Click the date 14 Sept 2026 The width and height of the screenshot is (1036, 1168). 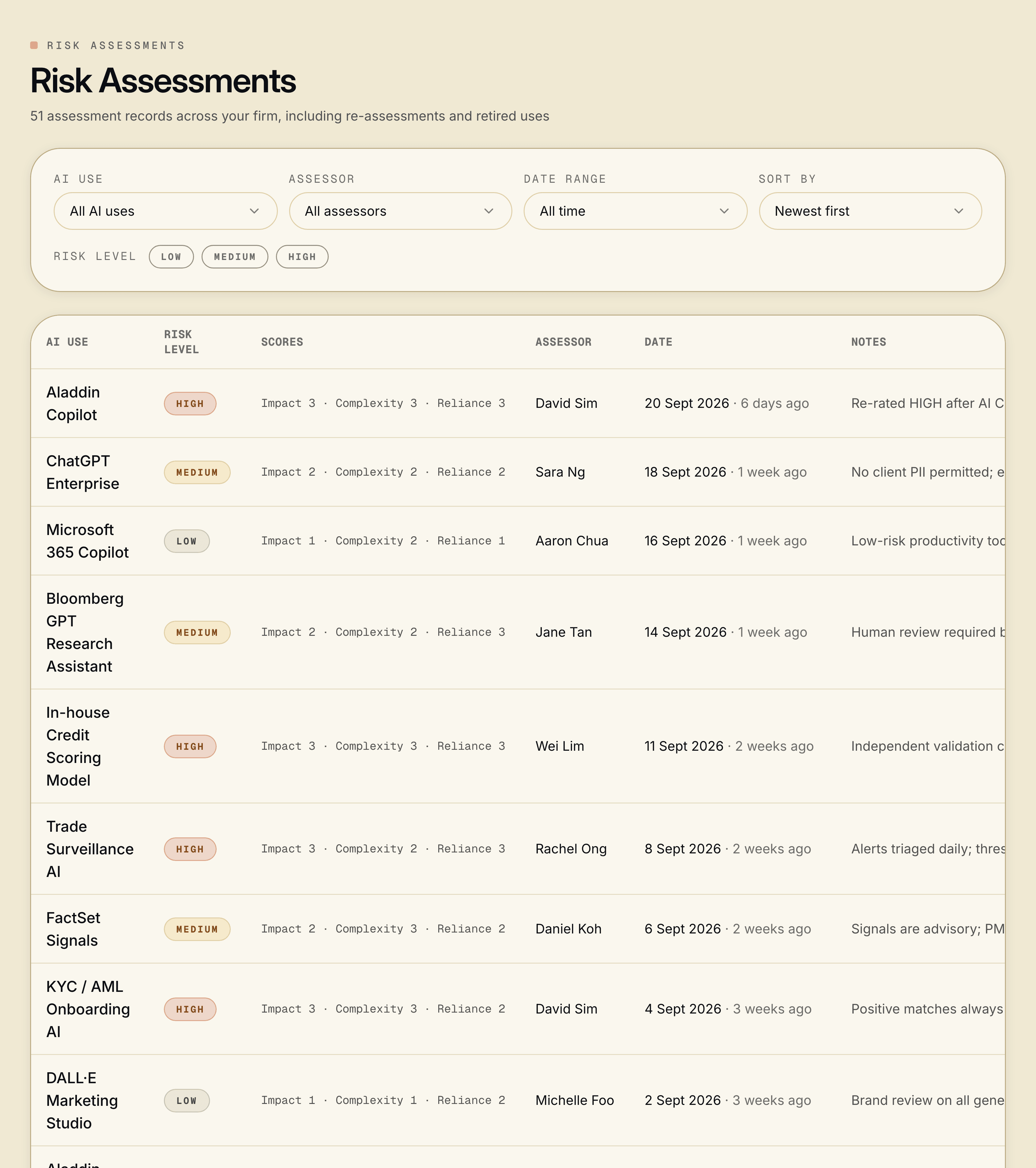coord(686,632)
